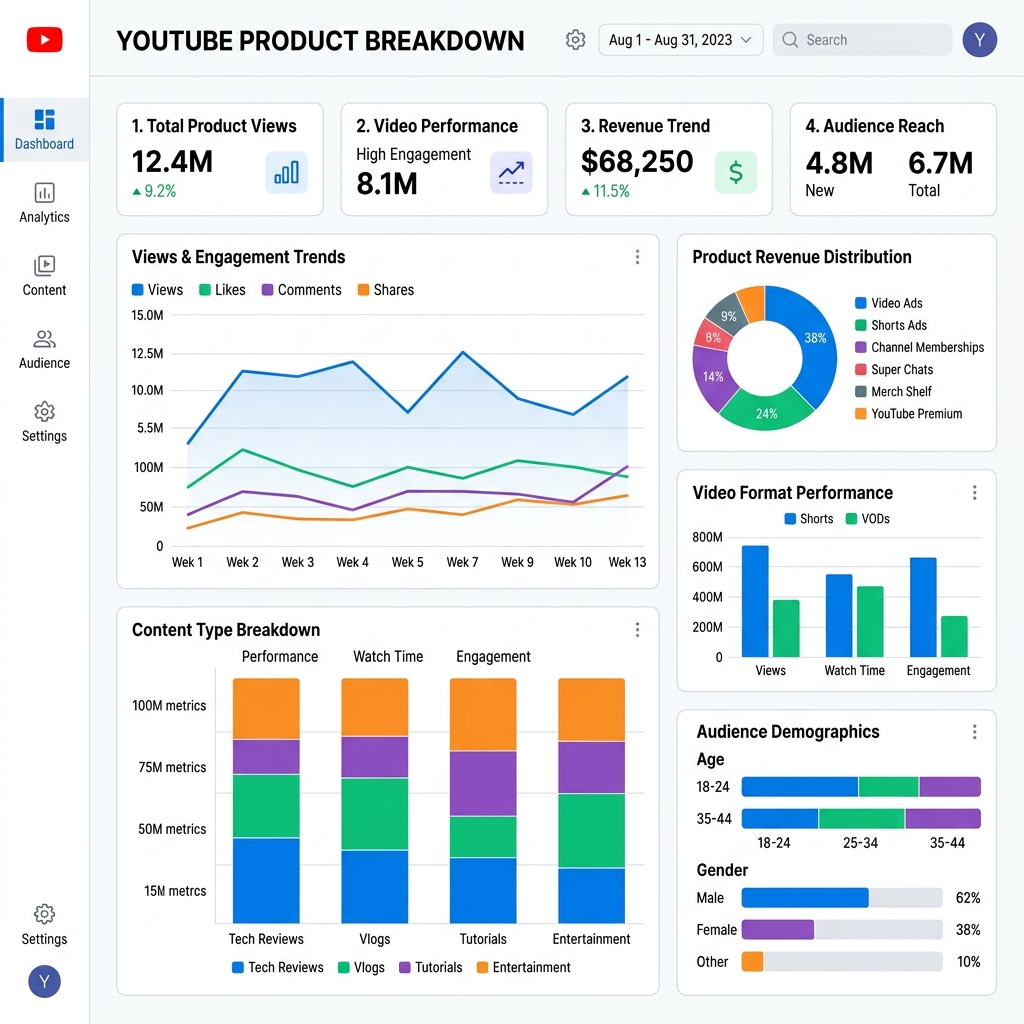Open Content Type Breakdown options menu

pos(637,630)
